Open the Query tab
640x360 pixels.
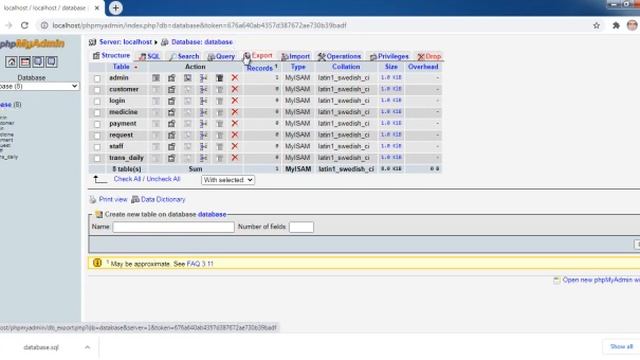pyautogui.click(x=221, y=56)
